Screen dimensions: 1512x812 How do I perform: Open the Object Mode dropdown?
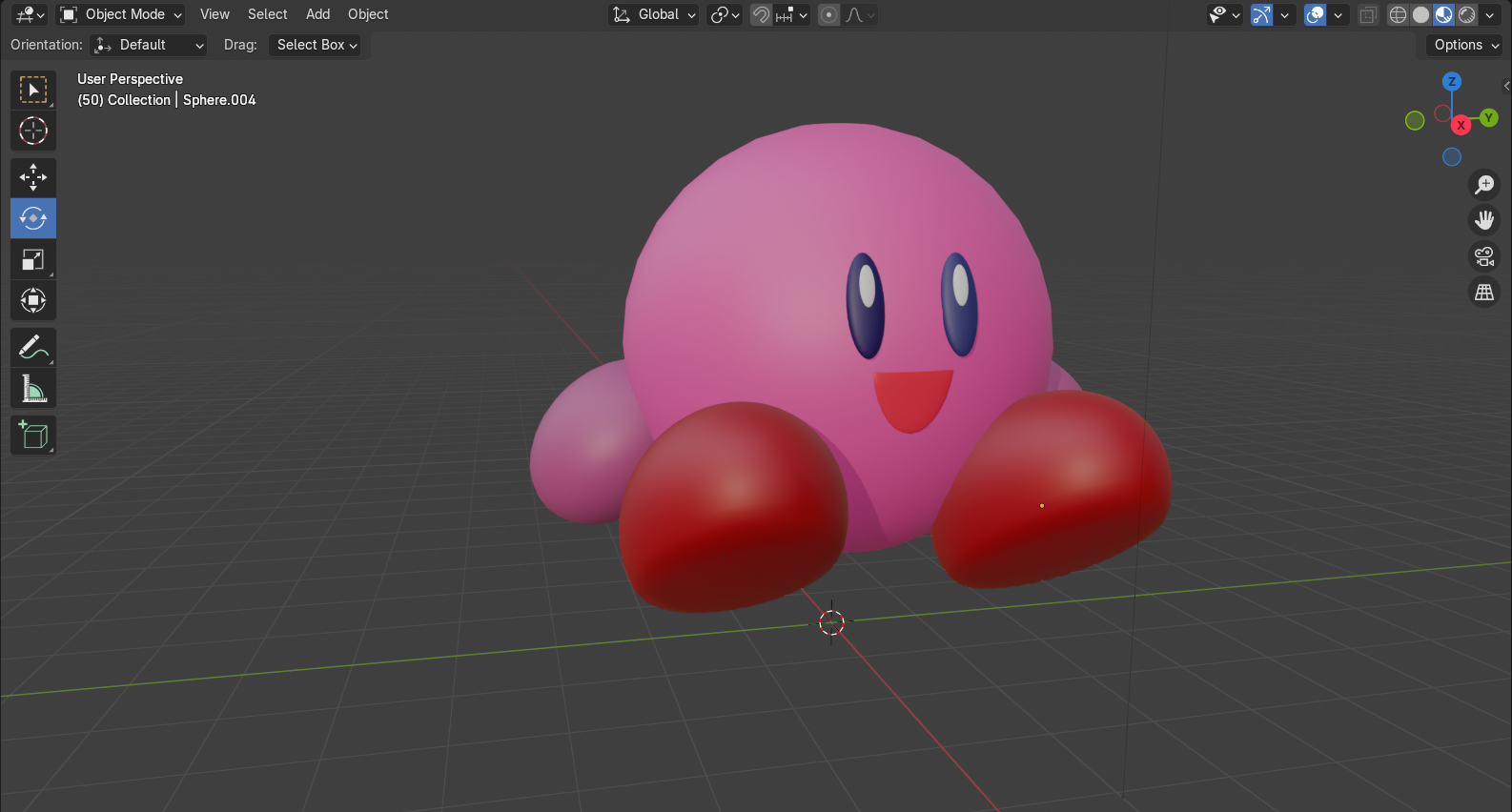coord(120,14)
